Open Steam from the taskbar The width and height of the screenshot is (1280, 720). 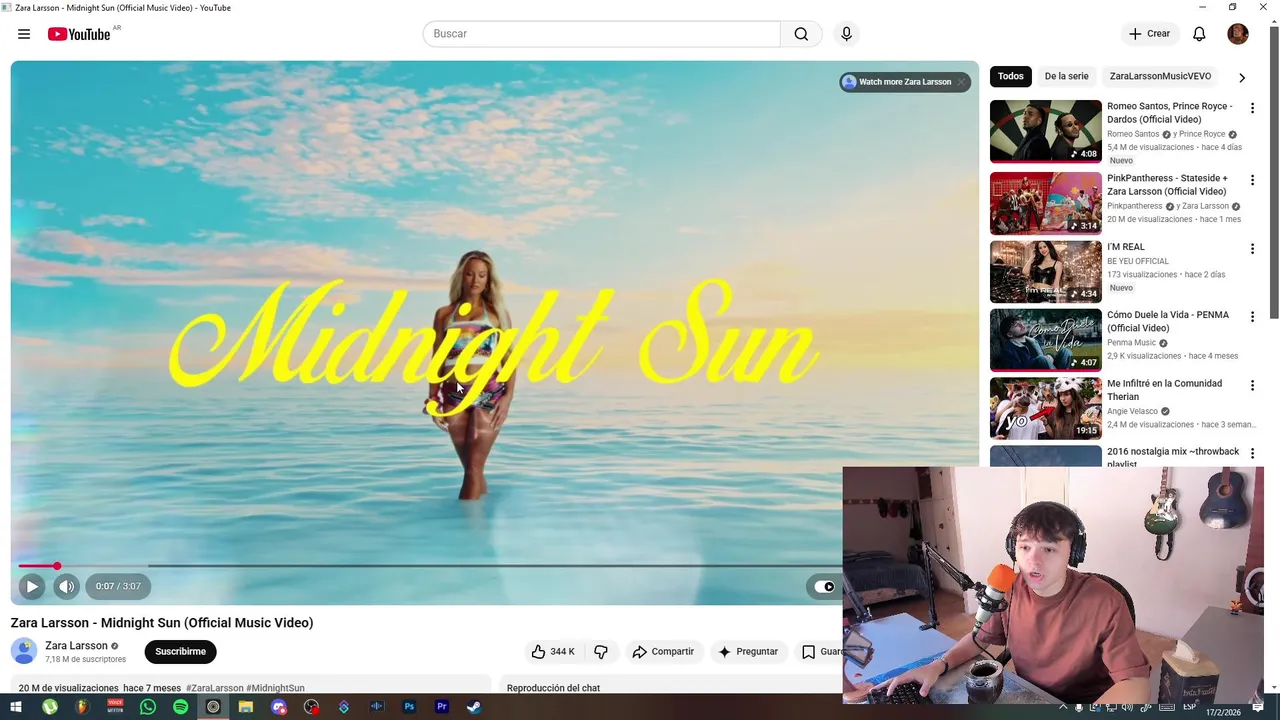[x=474, y=707]
